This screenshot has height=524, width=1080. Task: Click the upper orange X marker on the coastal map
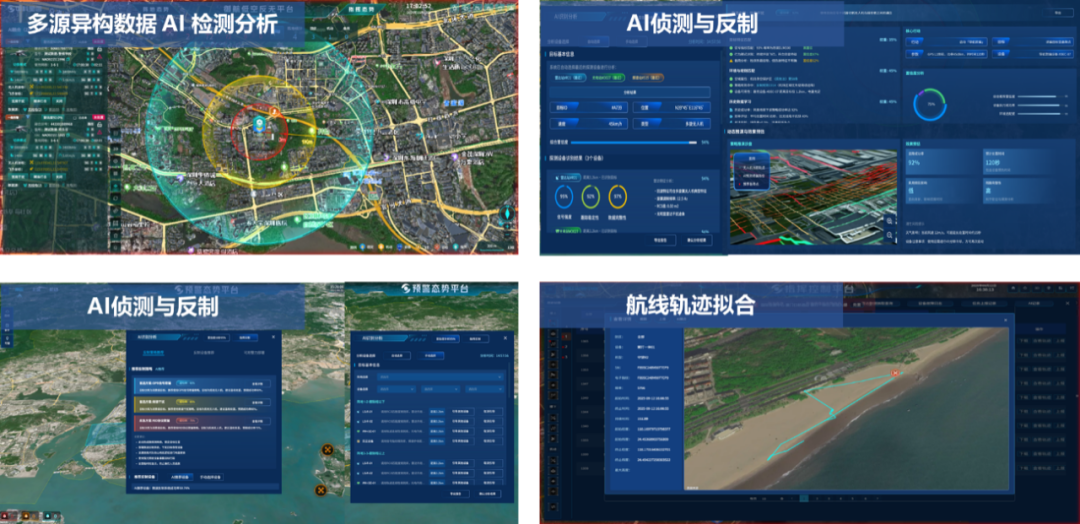pos(326,450)
